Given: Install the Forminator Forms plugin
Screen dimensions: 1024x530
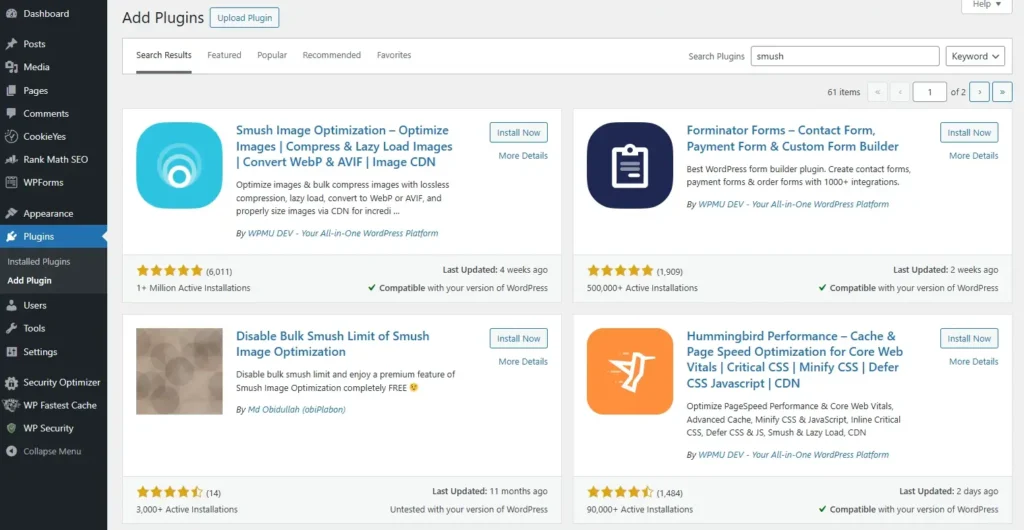Looking at the screenshot, I should [969, 132].
